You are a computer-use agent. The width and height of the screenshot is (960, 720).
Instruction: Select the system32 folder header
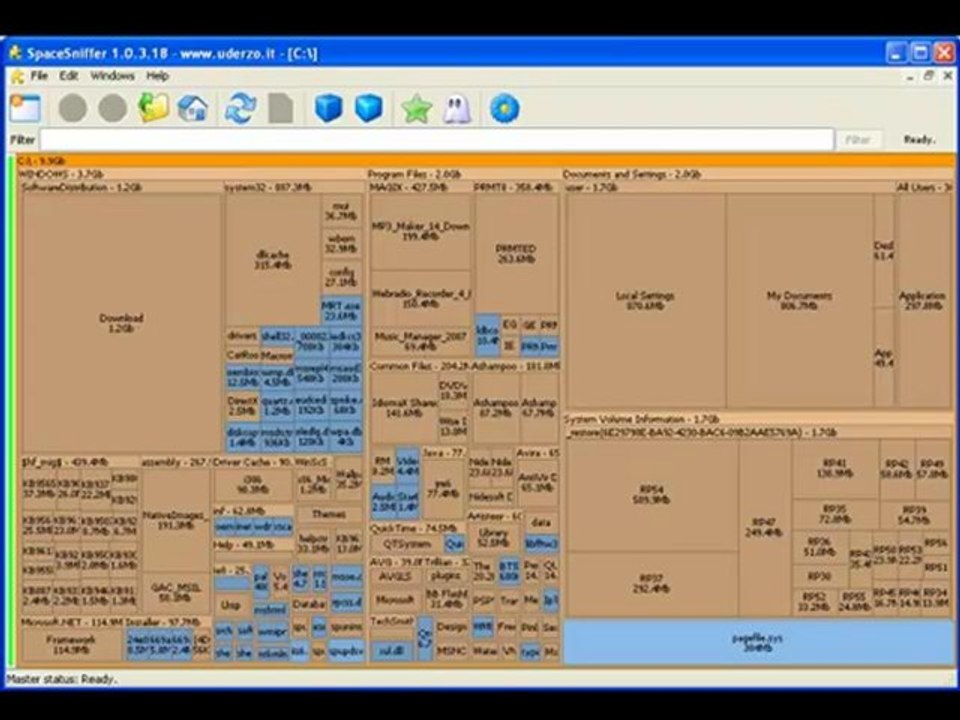point(294,187)
